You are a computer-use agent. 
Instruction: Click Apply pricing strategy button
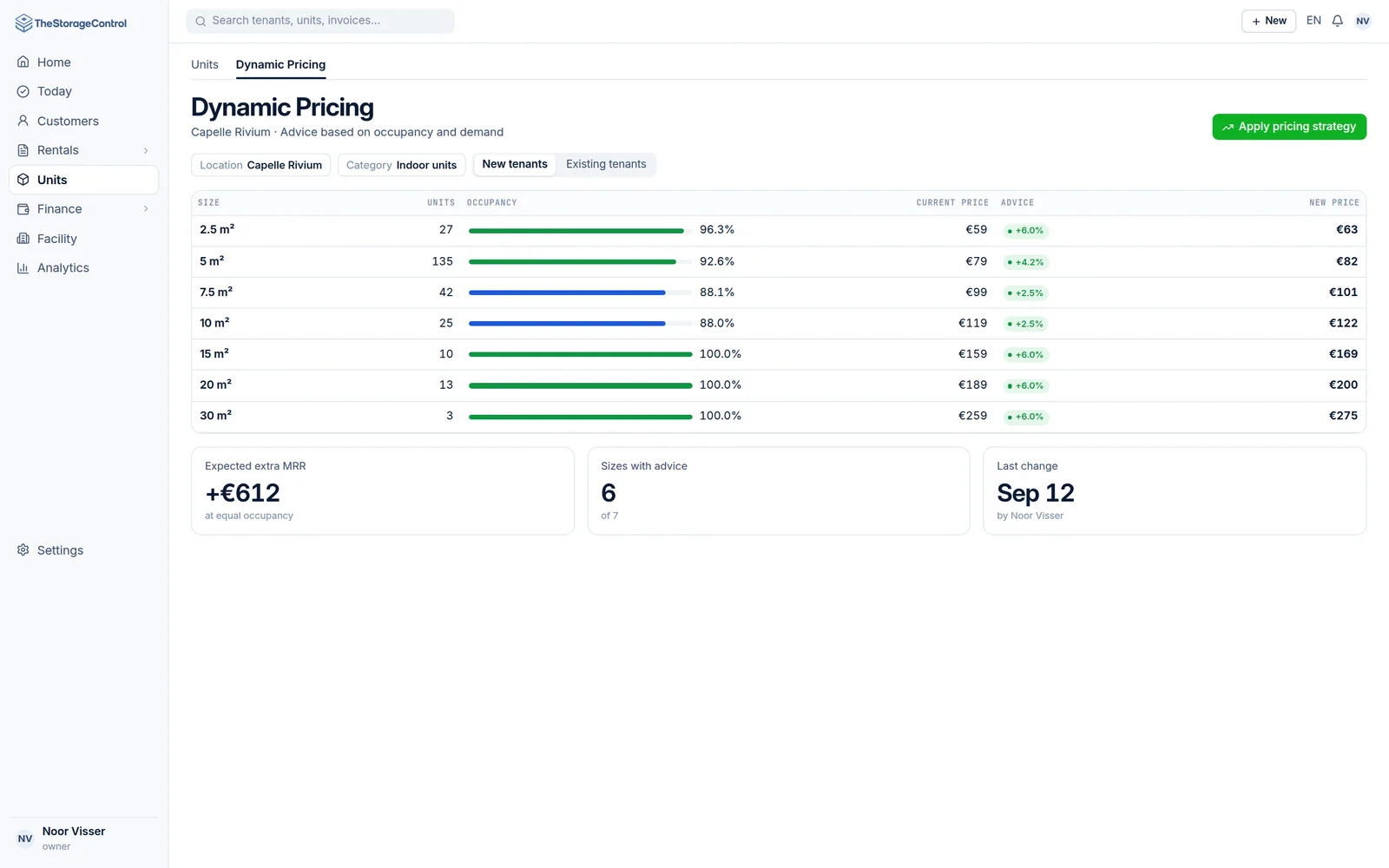point(1289,127)
